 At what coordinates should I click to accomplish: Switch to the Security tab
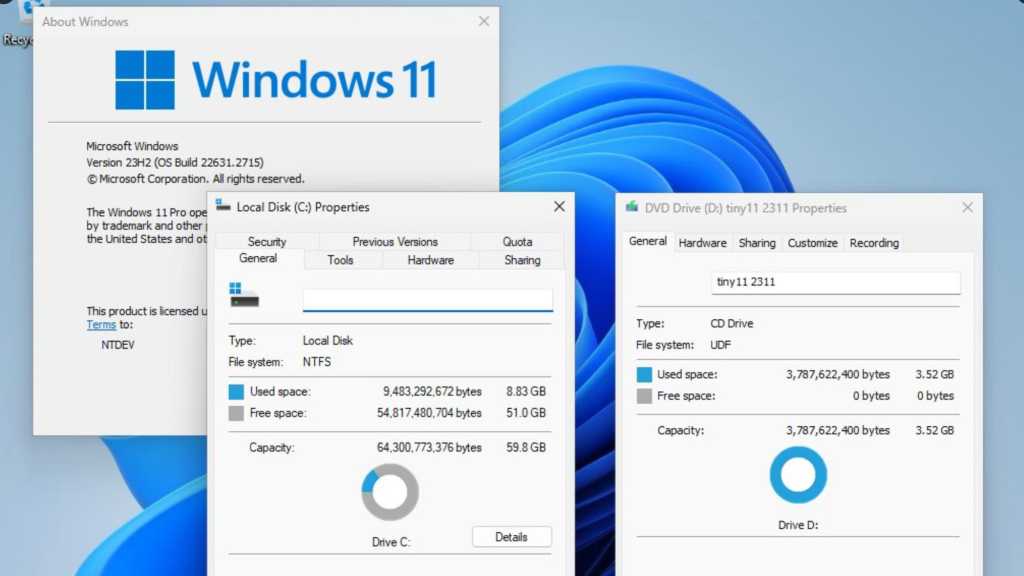tap(267, 241)
